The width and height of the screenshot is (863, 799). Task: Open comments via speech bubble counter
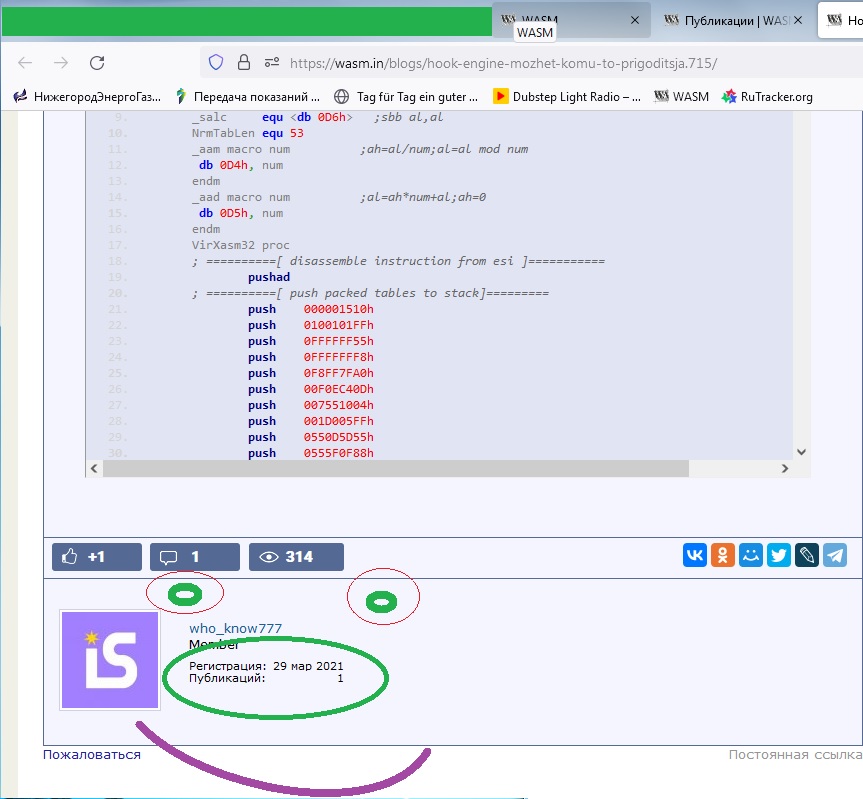(194, 557)
